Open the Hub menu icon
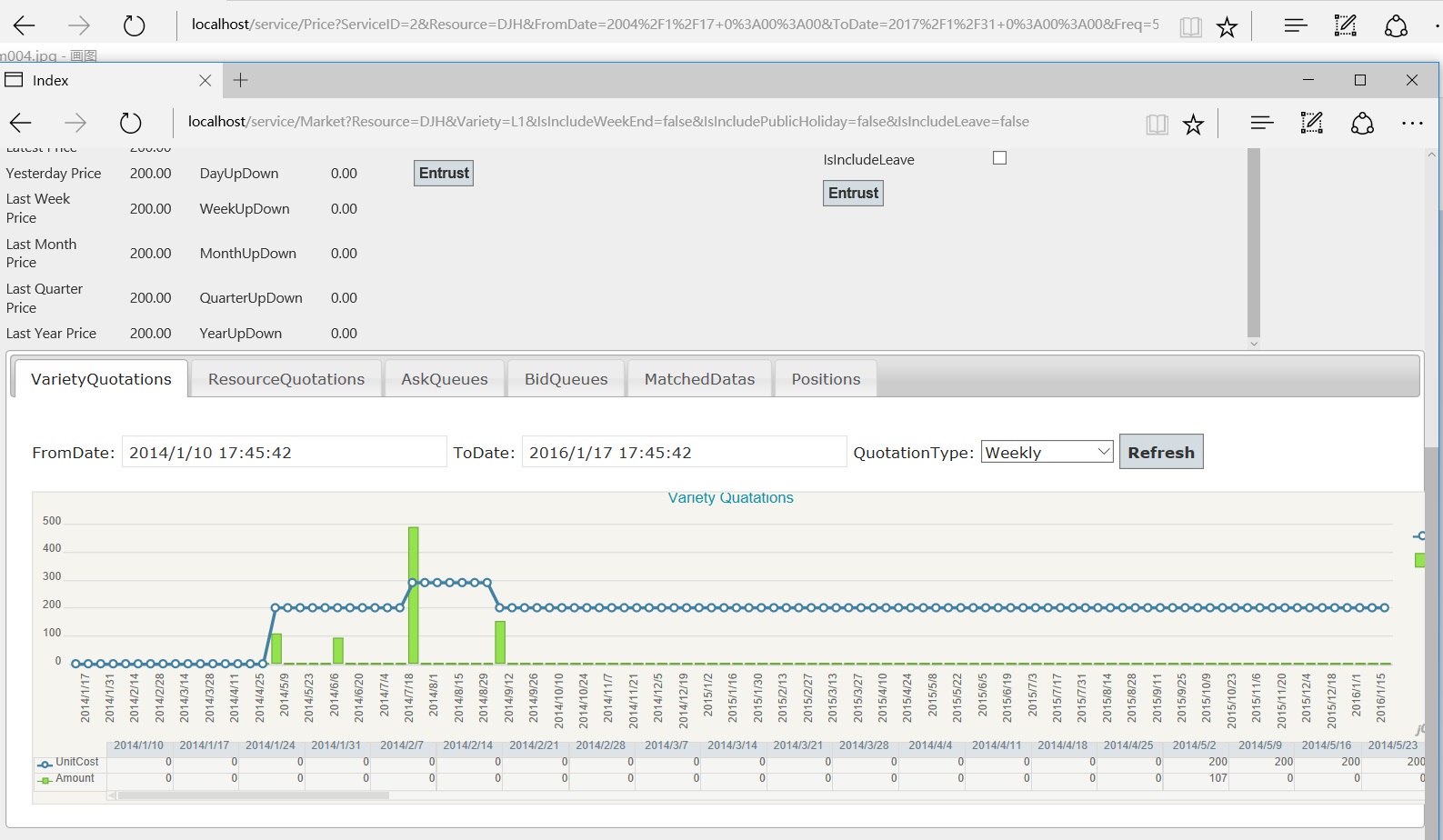Image resolution: width=1443 pixels, height=840 pixels. point(1261,123)
